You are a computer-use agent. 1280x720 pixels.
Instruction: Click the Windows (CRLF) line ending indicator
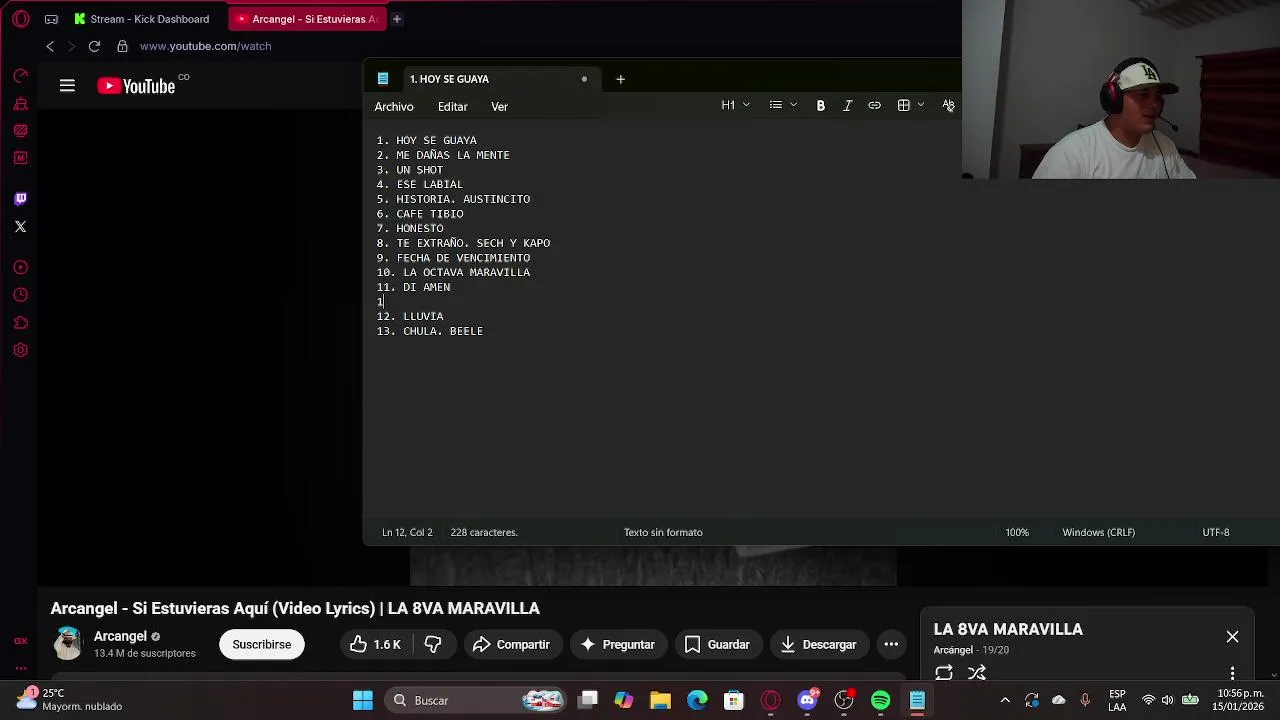tap(1098, 532)
